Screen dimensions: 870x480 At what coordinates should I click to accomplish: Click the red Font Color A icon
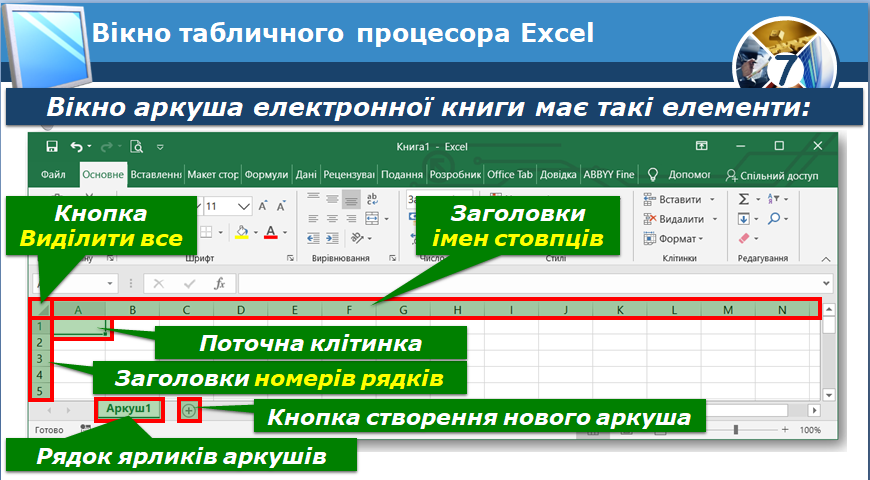[271, 232]
